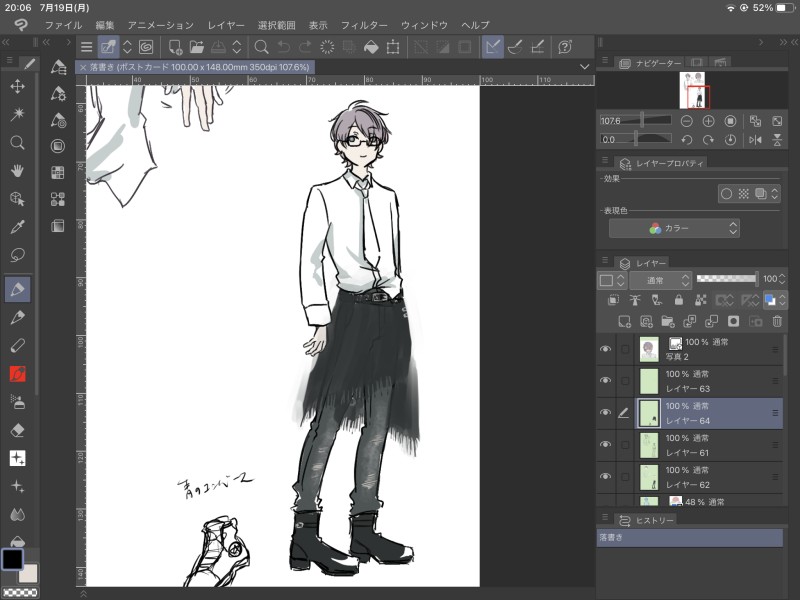Toggle the checkbox beside layer レイヤー 62
800x600 pixels.
tap(625, 477)
